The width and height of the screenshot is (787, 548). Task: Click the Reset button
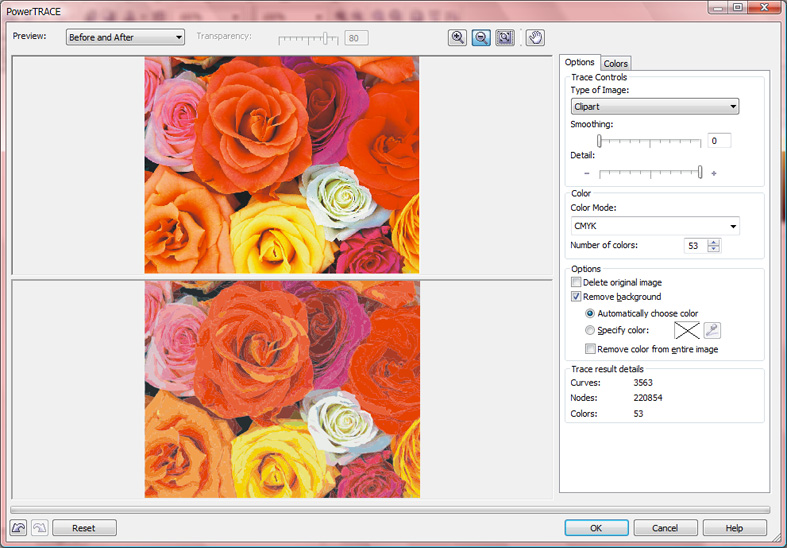coord(84,528)
